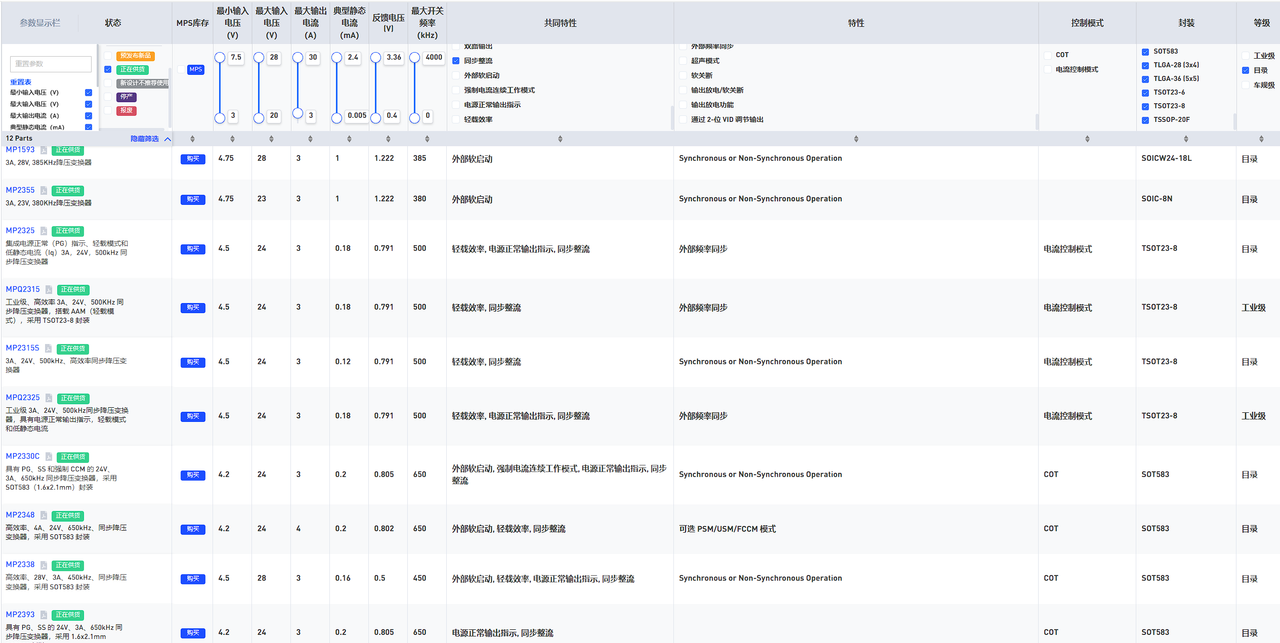Grab lower handle of 最大输入电压 slider
Screen dimensions: 1280x643
tap(259, 116)
